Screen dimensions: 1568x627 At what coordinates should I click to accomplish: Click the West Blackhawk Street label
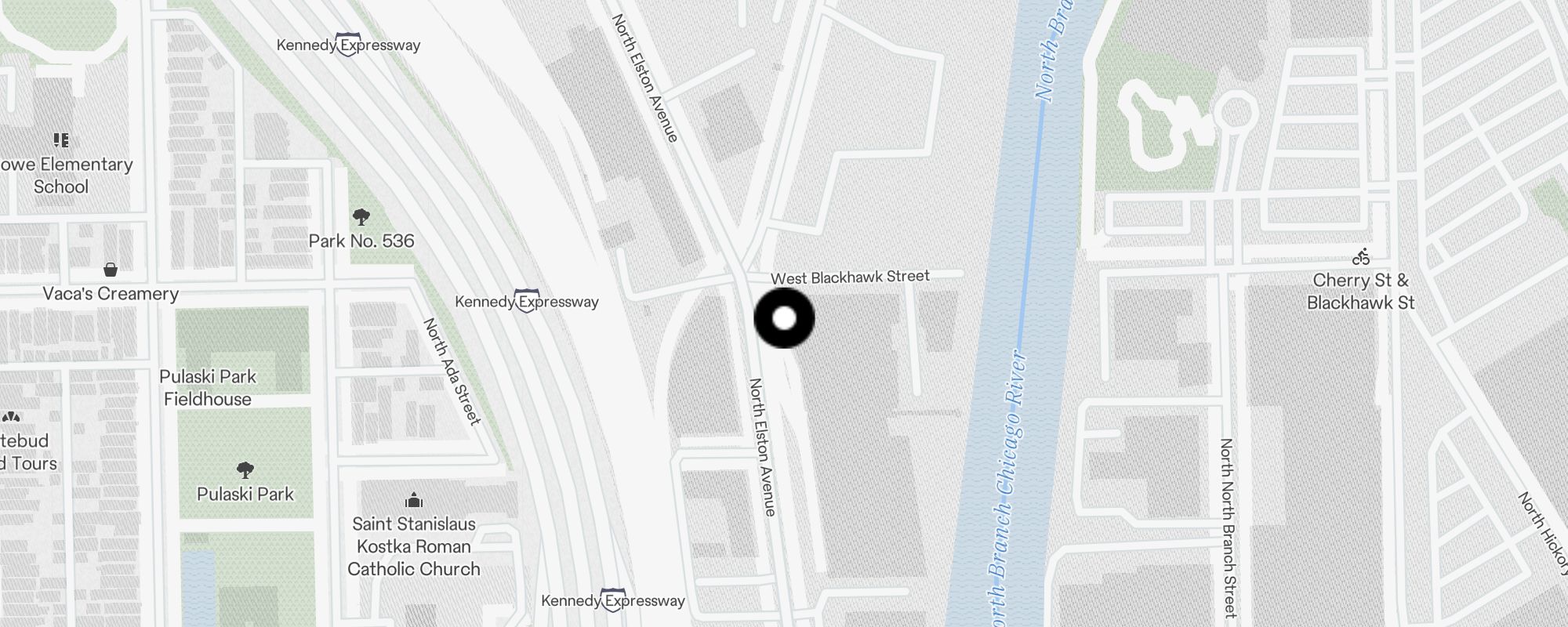(x=850, y=277)
